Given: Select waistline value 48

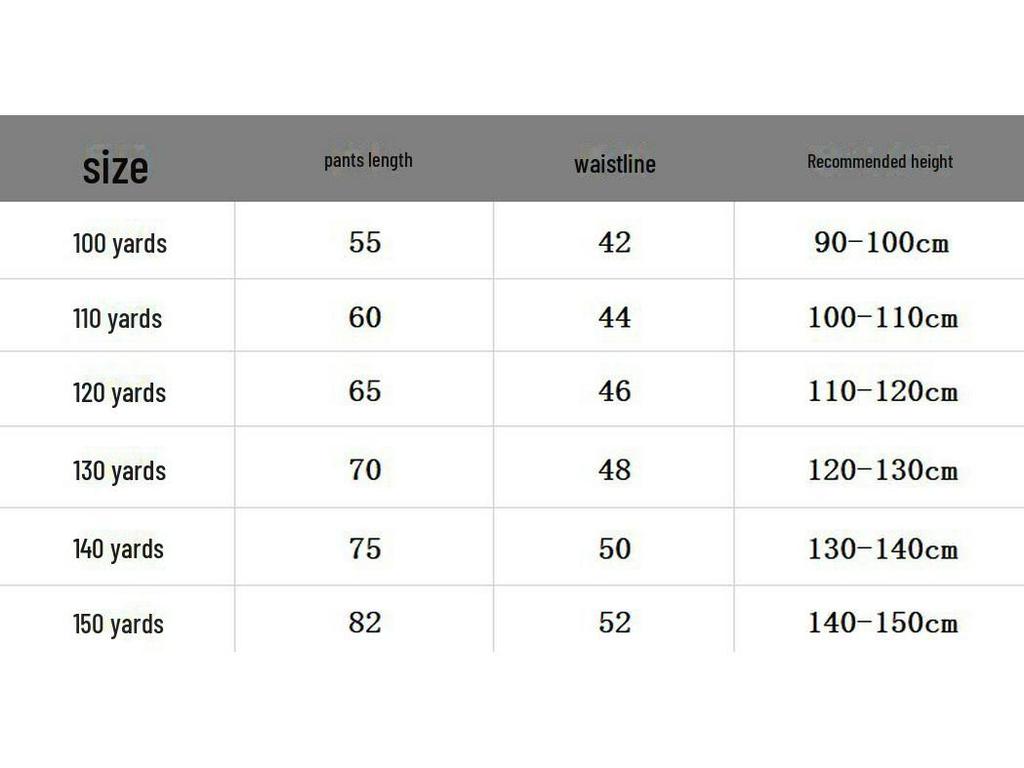Looking at the screenshot, I should coord(614,469).
